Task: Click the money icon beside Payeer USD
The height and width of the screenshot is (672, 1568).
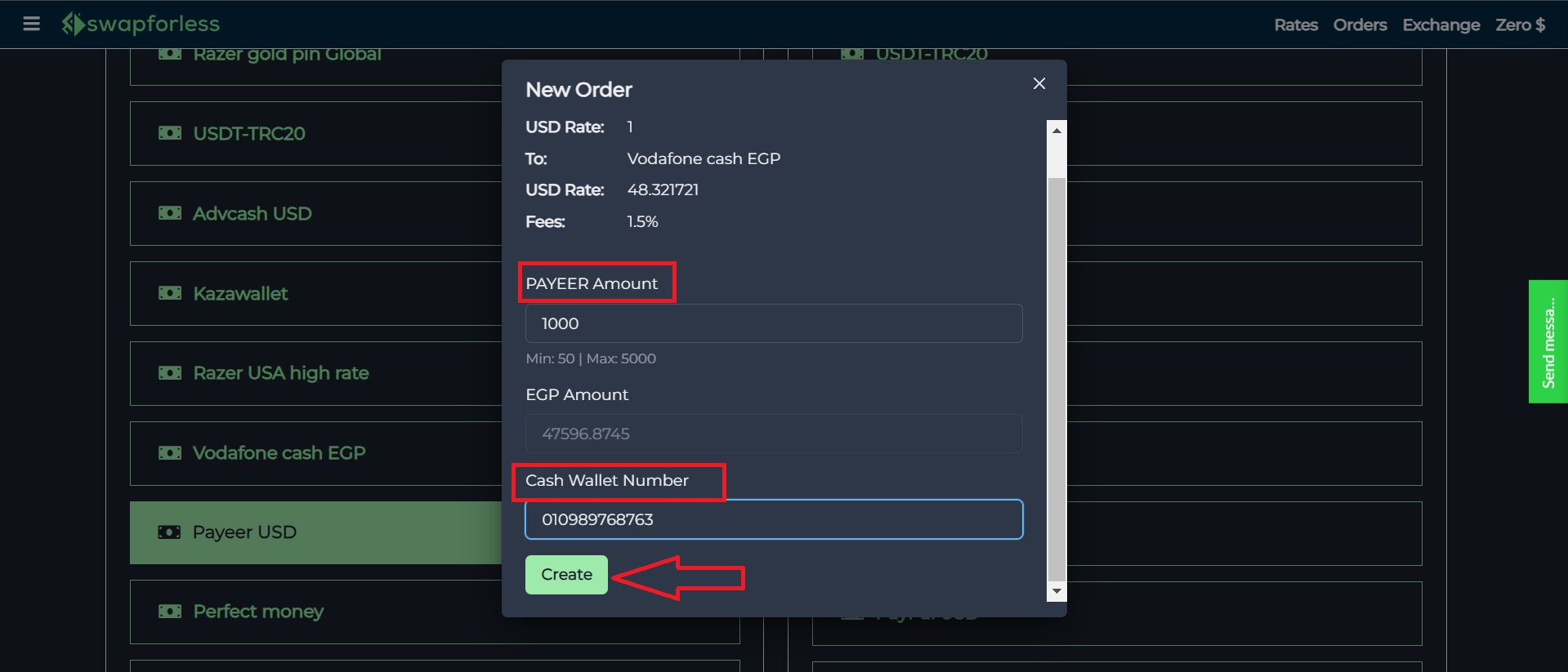Action: (x=169, y=532)
